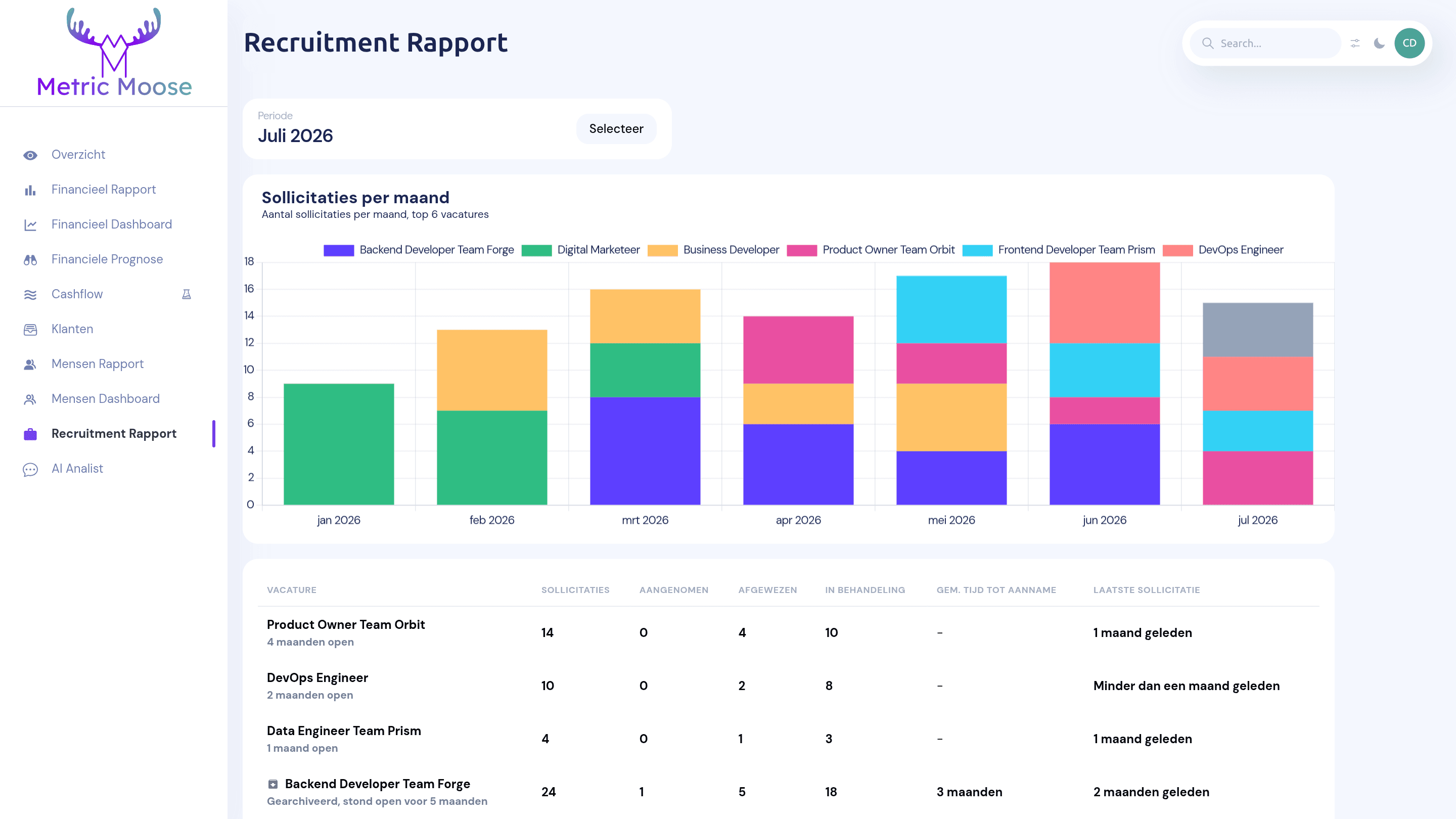Open Data Engineer Team Prism vacancy row
This screenshot has width=1456, height=819.
[789, 739]
